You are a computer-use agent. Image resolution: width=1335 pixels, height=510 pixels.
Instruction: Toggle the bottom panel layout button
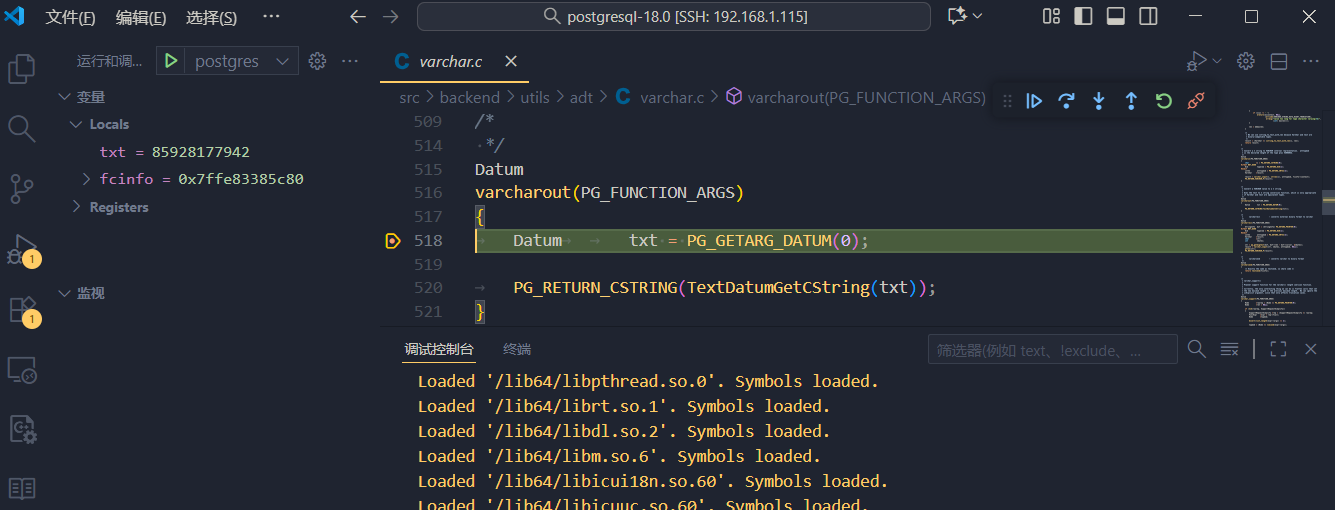[x=1116, y=16]
